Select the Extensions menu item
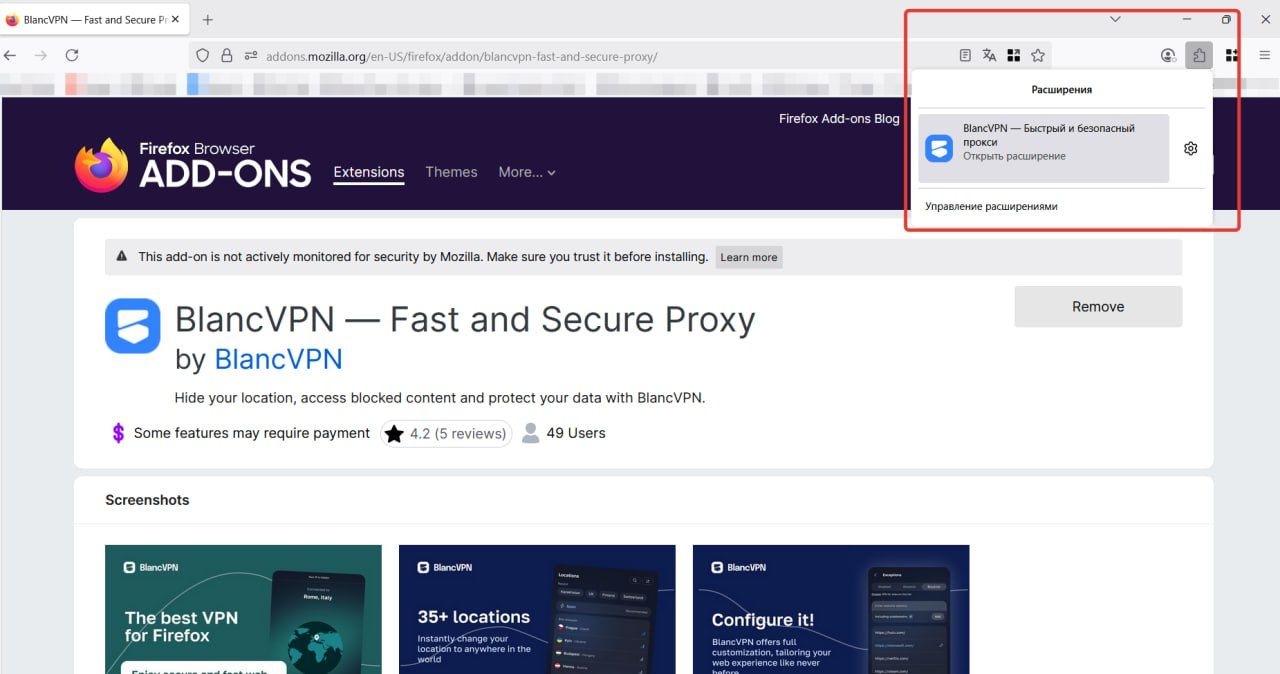 coord(368,172)
